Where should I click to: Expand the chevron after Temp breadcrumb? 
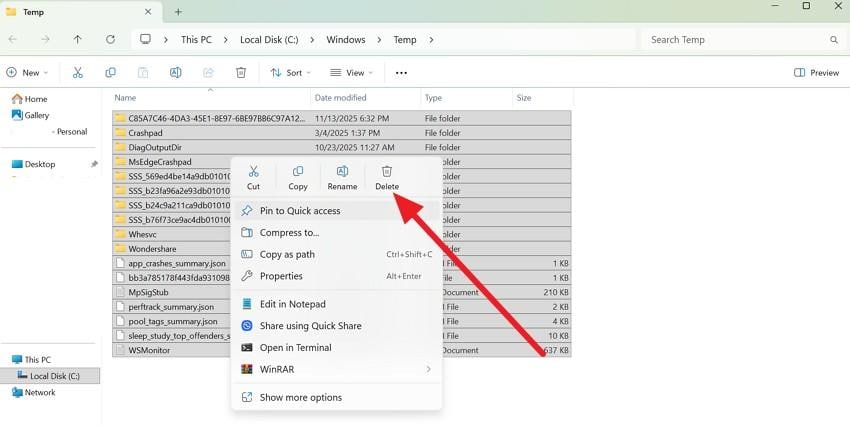click(x=431, y=40)
